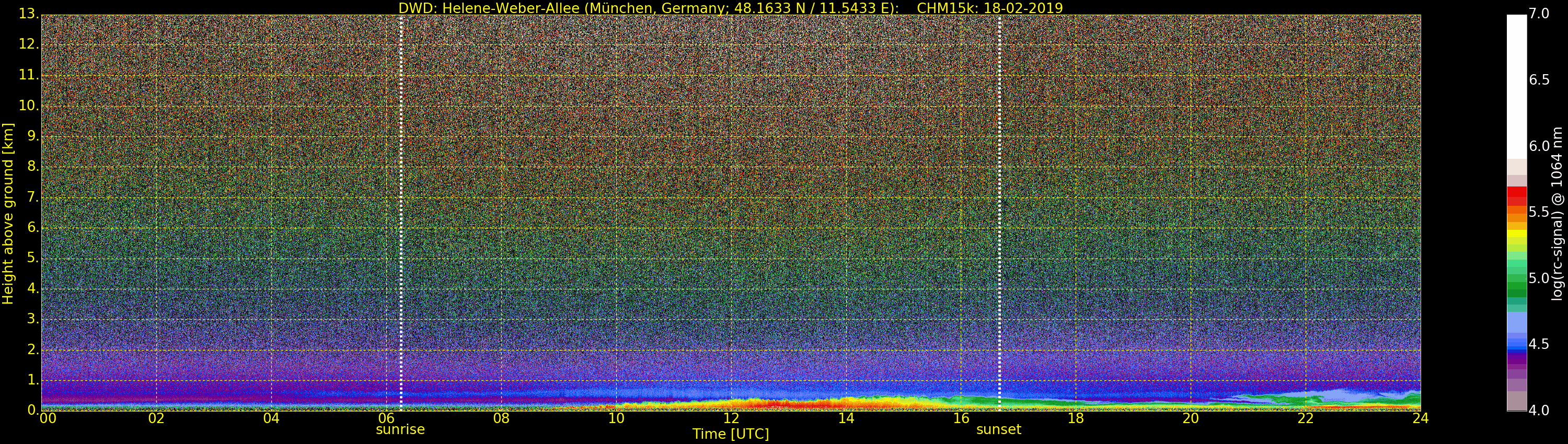Click the '12' time axis tick label
The image size is (1568, 444).
point(731,418)
